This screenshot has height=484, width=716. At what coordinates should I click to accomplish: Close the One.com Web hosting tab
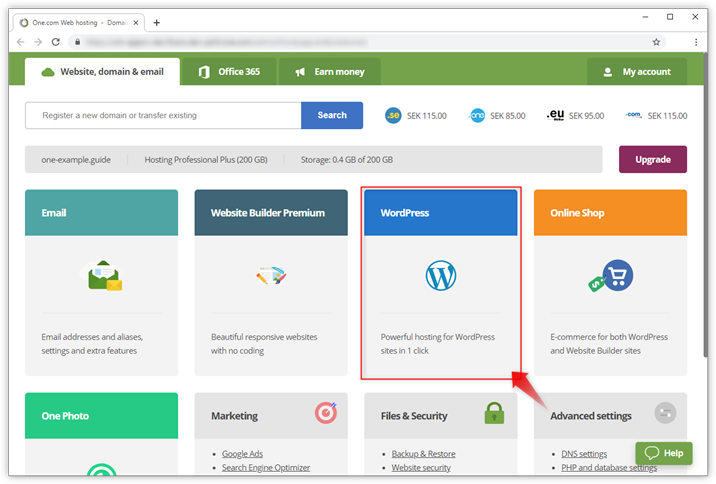pos(136,22)
